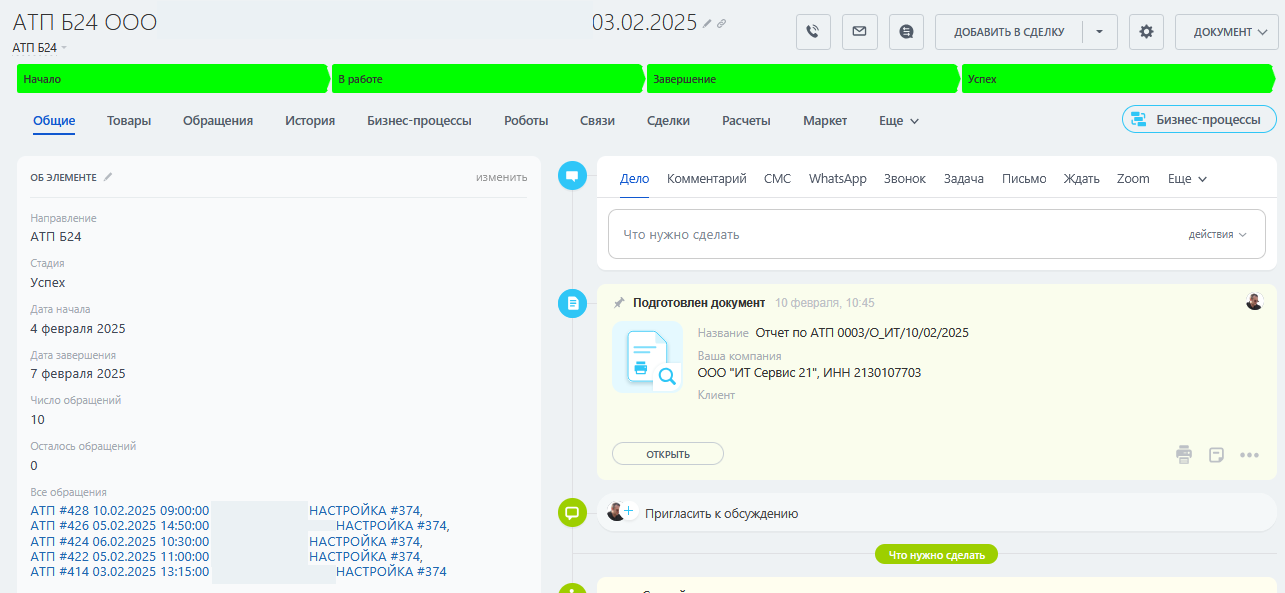Screen dimensions: 1285x593
Task: Expand the ДОБАВИТЬ В СДЕЛКУ dropdown arrow
Action: tap(1099, 32)
